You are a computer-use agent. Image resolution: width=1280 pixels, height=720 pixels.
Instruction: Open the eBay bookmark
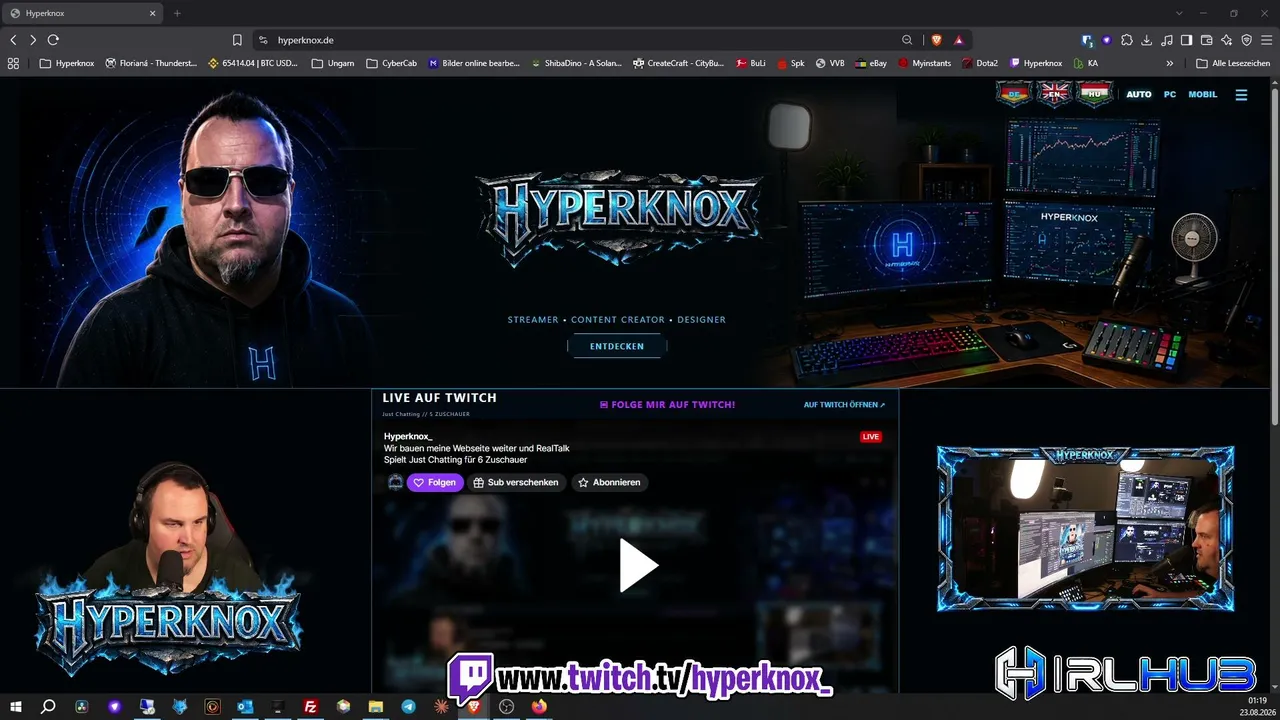pyautogui.click(x=872, y=63)
